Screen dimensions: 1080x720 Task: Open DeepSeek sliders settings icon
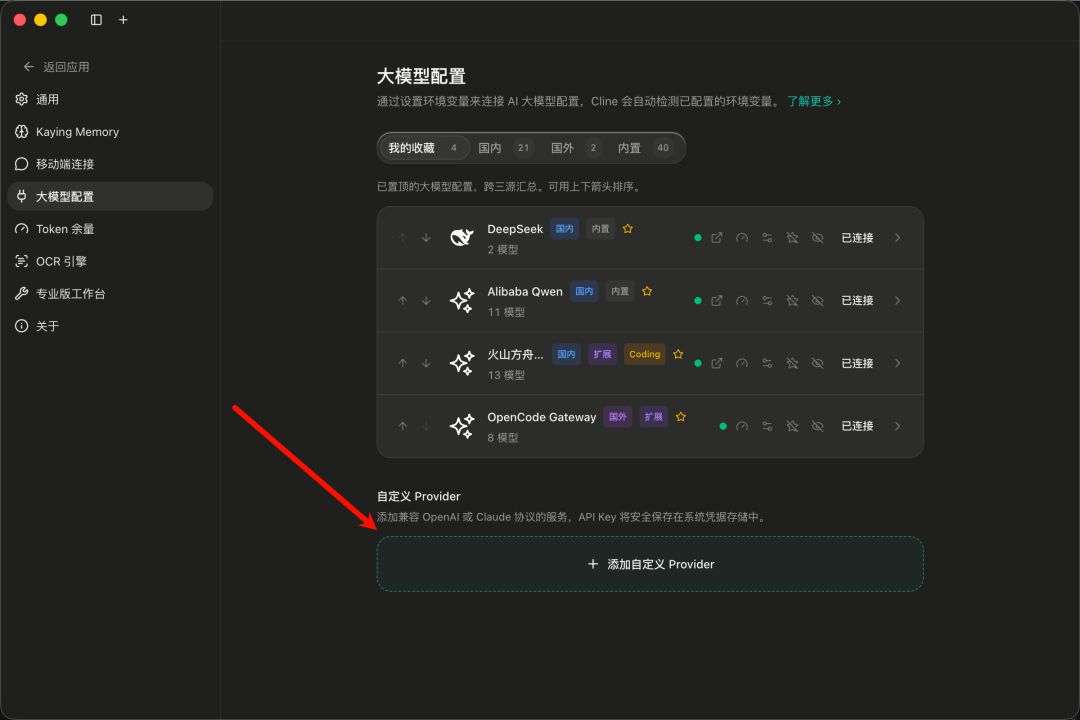tap(767, 238)
